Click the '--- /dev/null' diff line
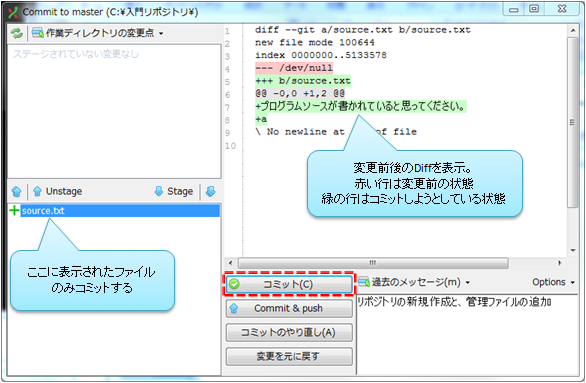This screenshot has width=586, height=383. [294, 68]
